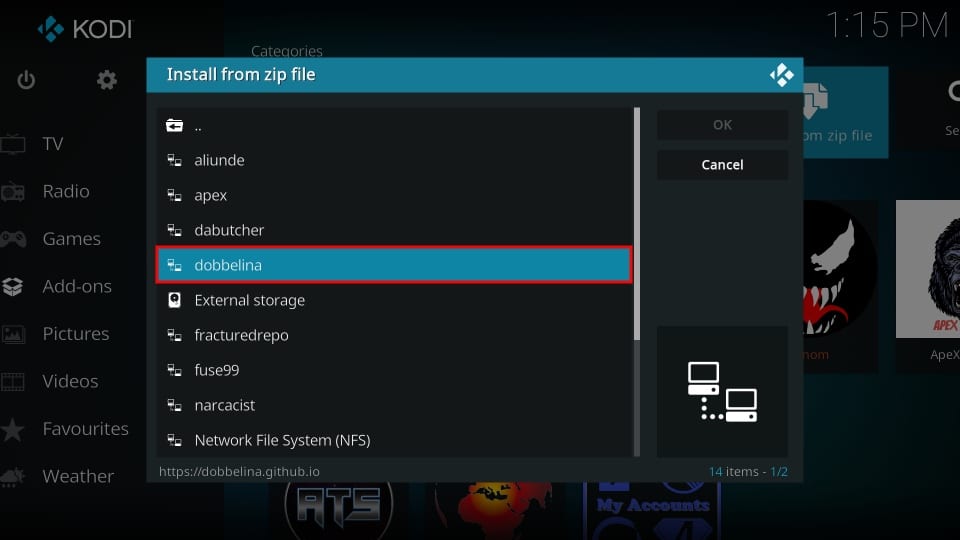Viewport: 960px width, 540px height.
Task: Click the Add-ons box icon
Action: 13,286
